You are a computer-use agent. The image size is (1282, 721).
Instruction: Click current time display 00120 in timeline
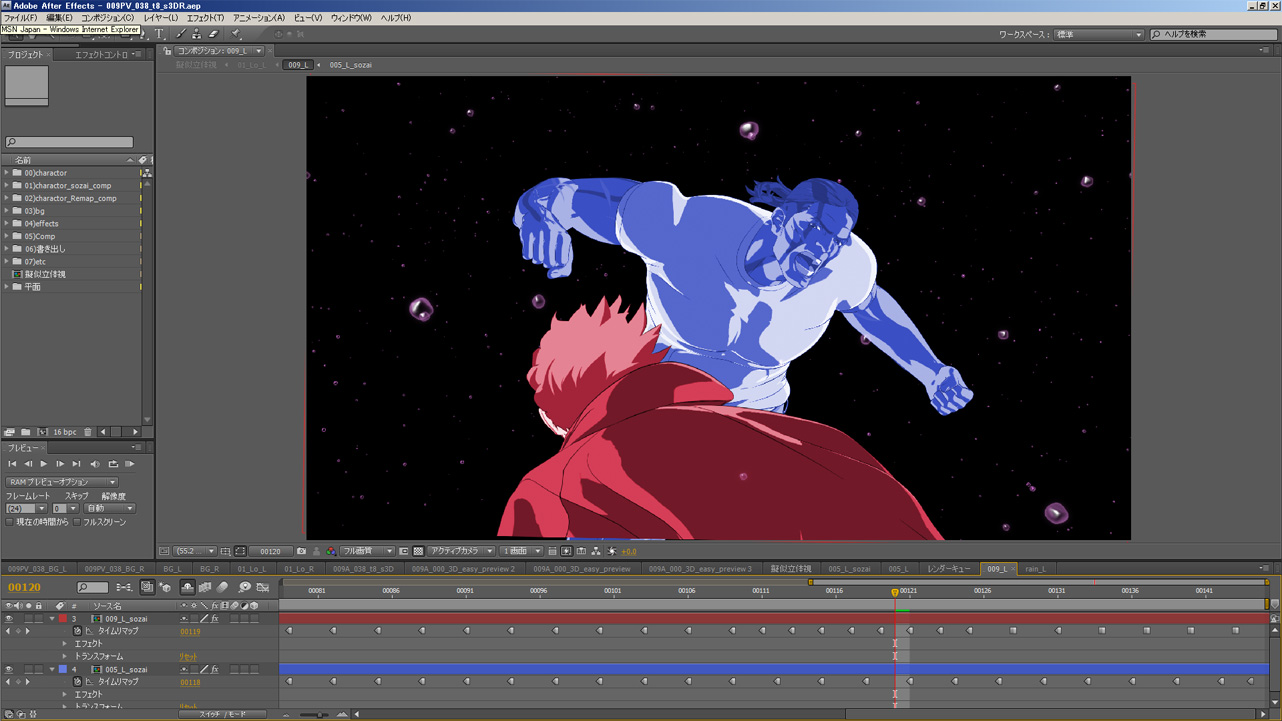24,588
